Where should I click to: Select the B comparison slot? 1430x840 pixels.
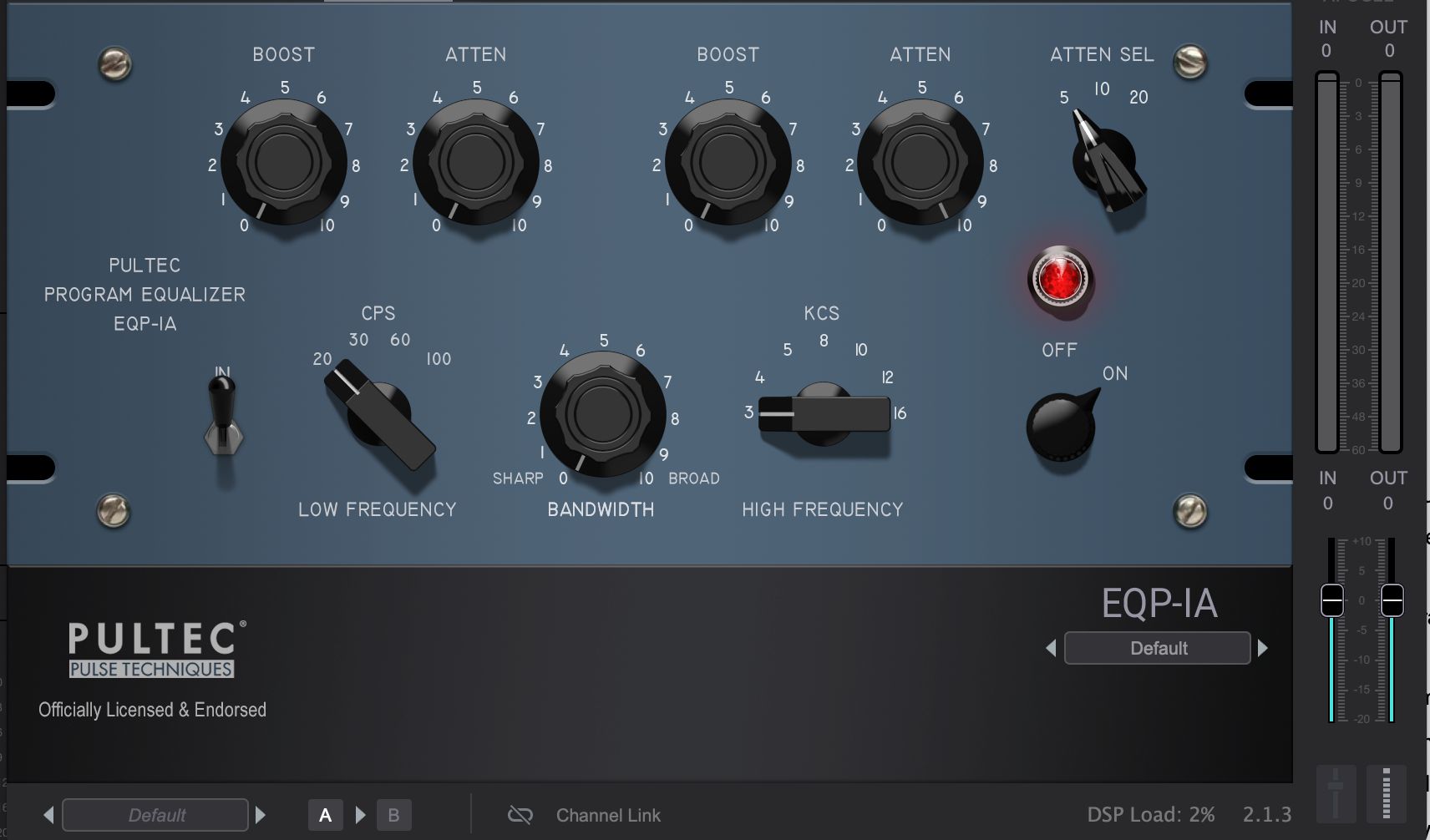click(x=393, y=815)
